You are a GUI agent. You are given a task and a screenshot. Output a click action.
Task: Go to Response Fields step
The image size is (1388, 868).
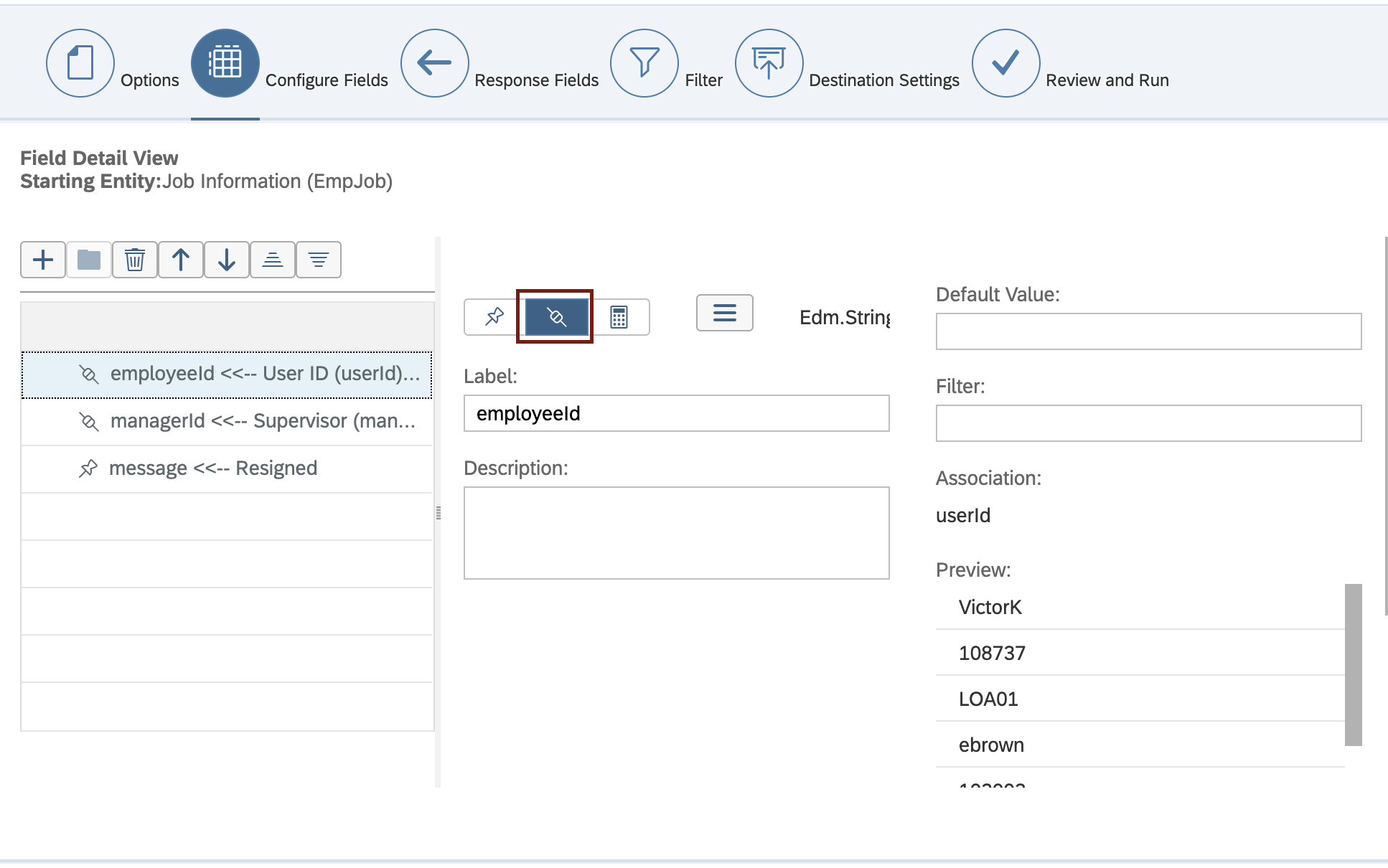coord(434,63)
